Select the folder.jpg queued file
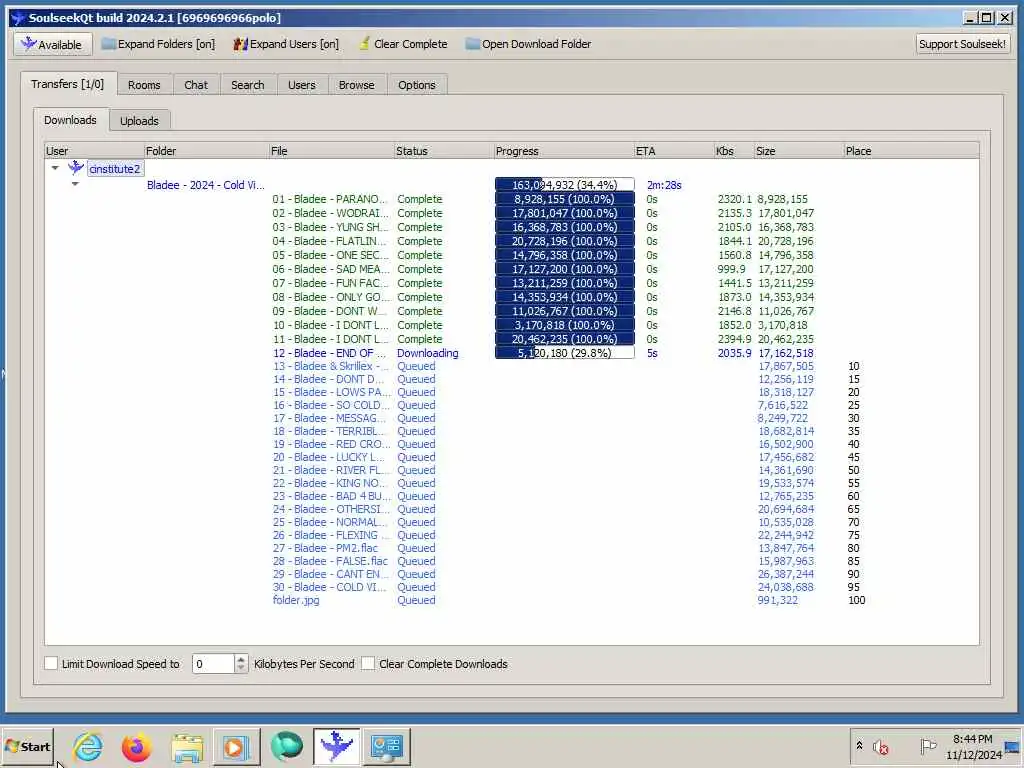 click(x=296, y=600)
